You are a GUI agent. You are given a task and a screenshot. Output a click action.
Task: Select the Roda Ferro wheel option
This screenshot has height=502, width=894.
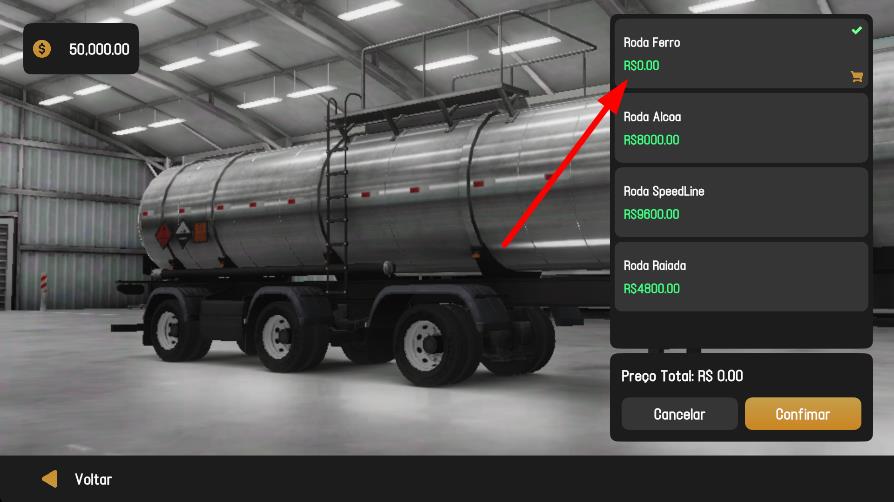pos(741,54)
